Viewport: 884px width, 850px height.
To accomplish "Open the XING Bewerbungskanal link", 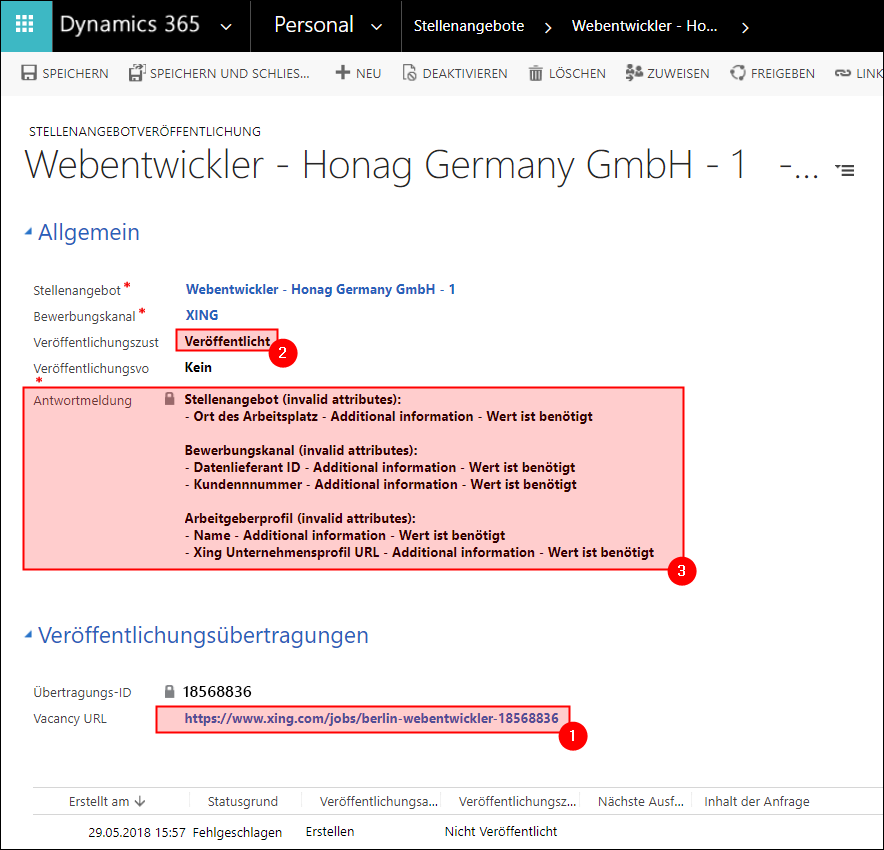I will (x=202, y=315).
